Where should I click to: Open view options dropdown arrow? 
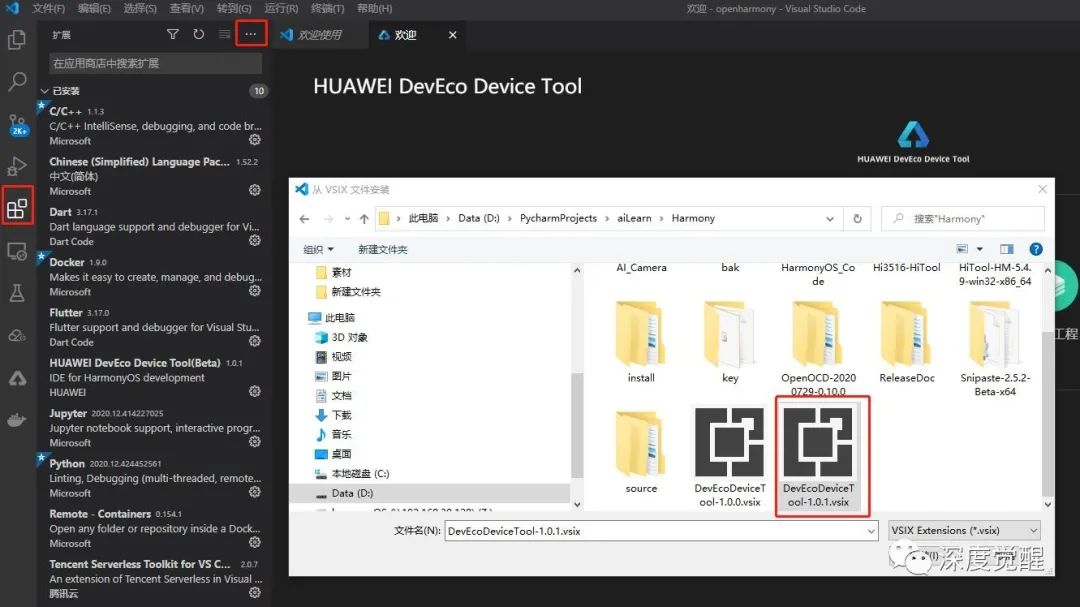pyautogui.click(x=979, y=249)
